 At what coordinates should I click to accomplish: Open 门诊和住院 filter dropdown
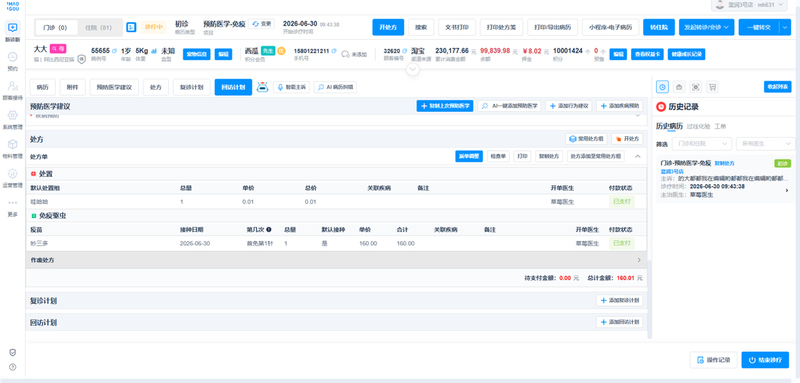[x=702, y=144]
